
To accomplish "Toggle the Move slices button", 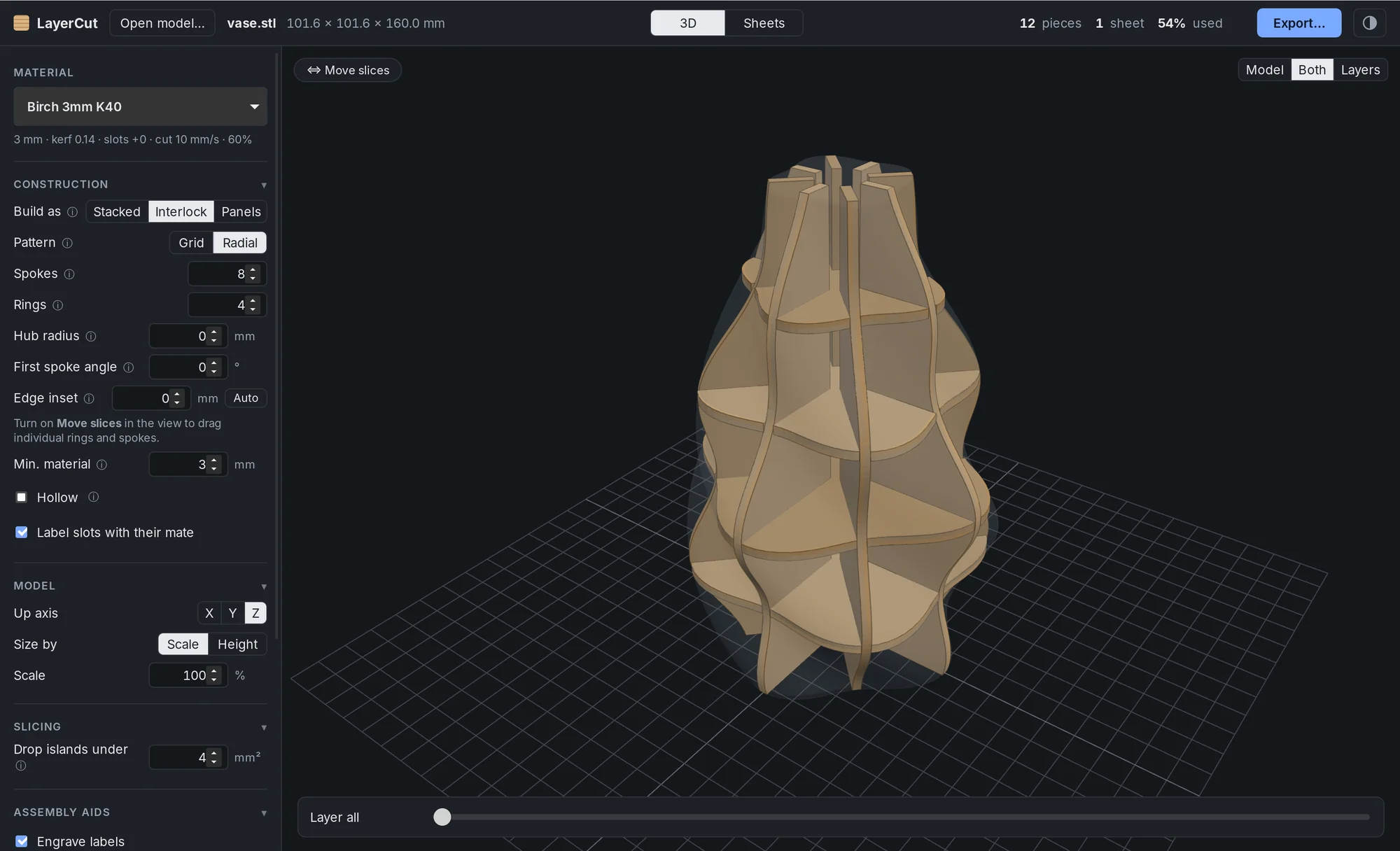I will point(348,70).
